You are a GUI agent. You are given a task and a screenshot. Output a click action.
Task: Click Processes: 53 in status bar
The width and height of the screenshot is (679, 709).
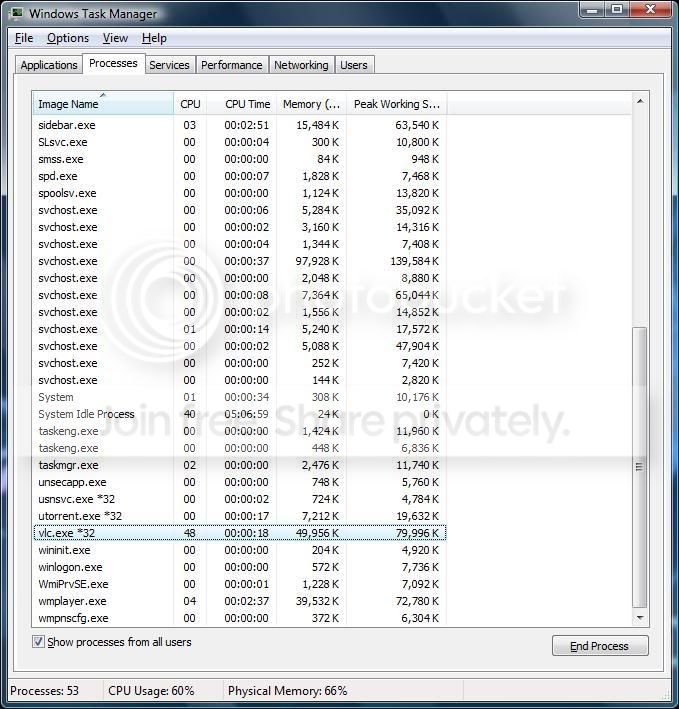[44, 691]
